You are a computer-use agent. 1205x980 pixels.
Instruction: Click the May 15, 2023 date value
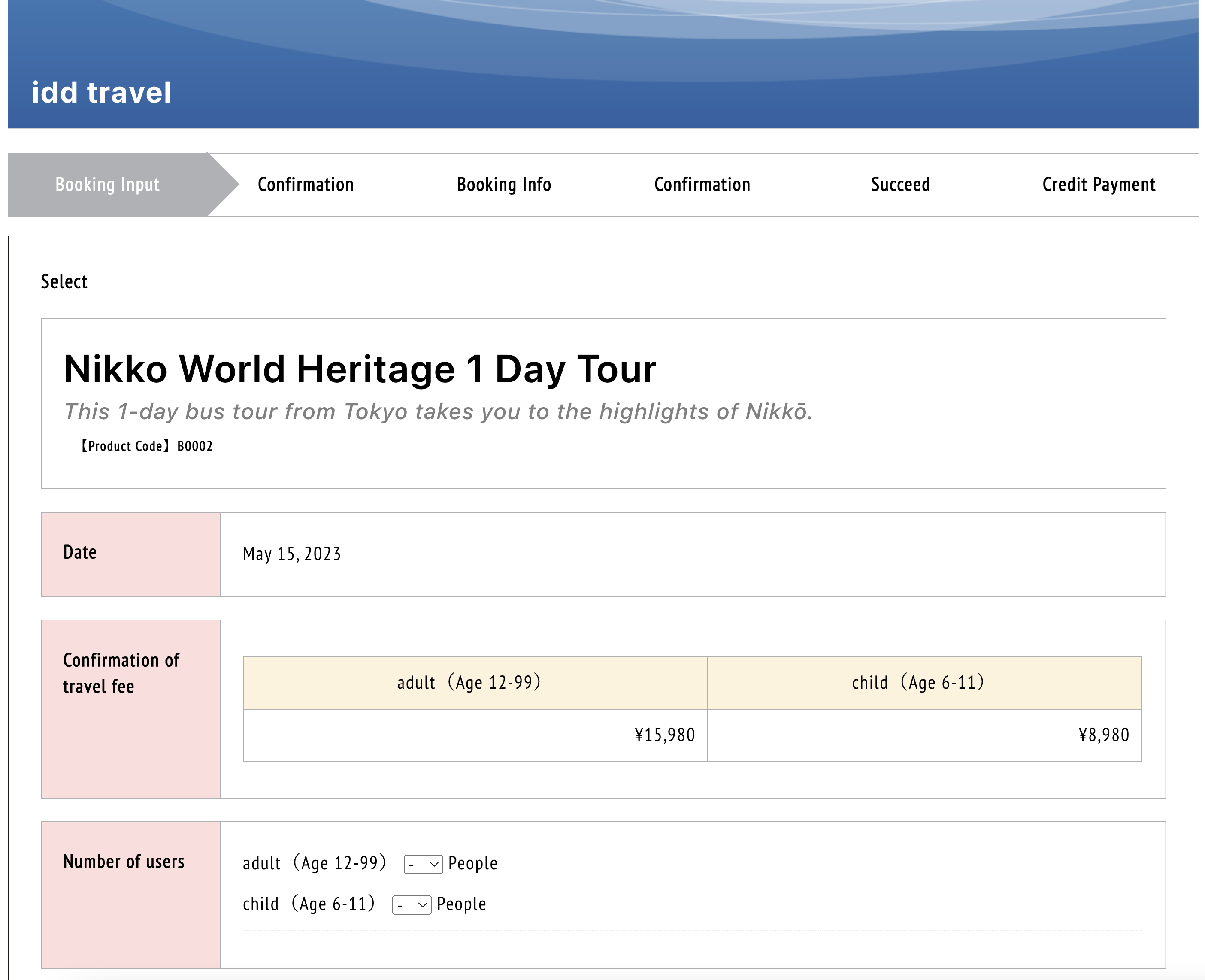point(292,554)
